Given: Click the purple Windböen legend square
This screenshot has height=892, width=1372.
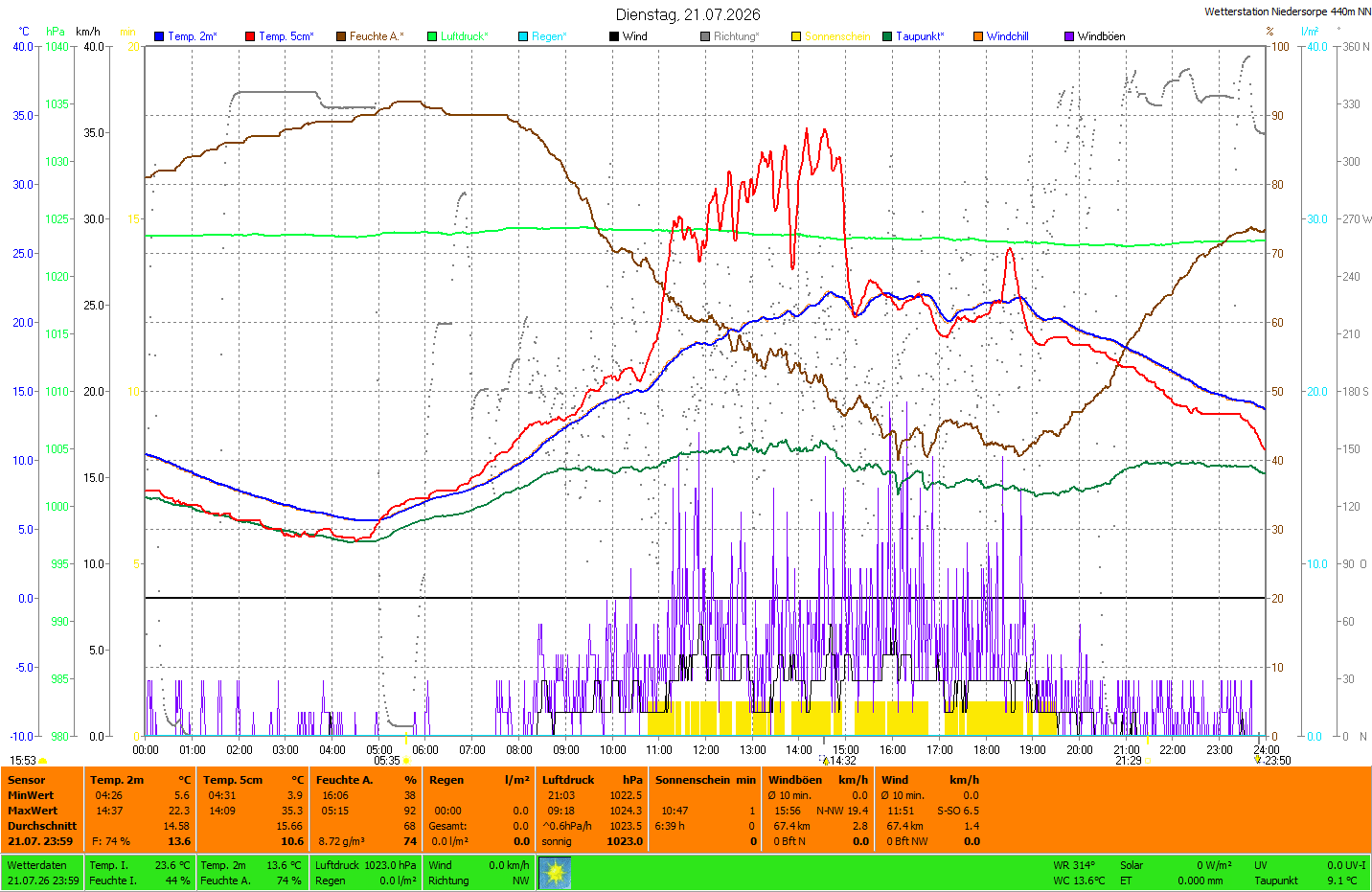Looking at the screenshot, I should pyautogui.click(x=1069, y=36).
